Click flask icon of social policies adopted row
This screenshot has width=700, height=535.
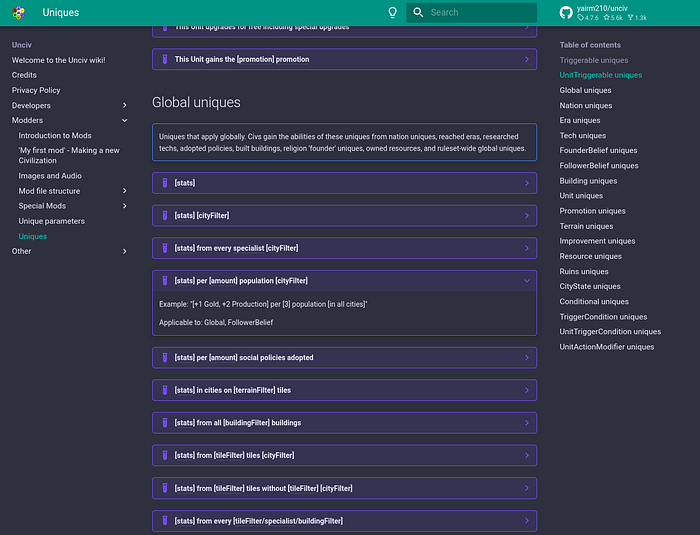tap(165, 358)
